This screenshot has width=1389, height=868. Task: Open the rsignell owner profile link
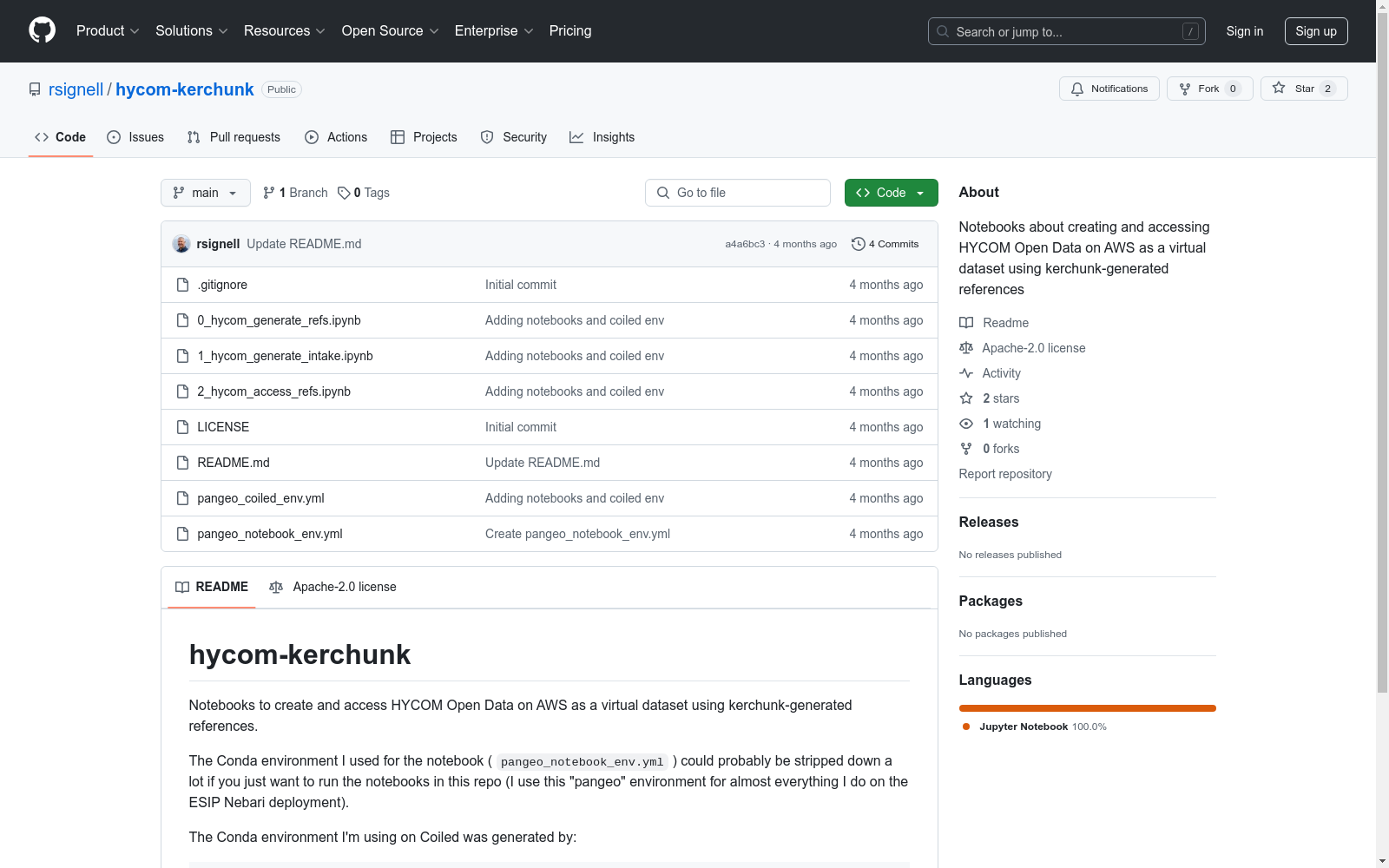tap(76, 89)
